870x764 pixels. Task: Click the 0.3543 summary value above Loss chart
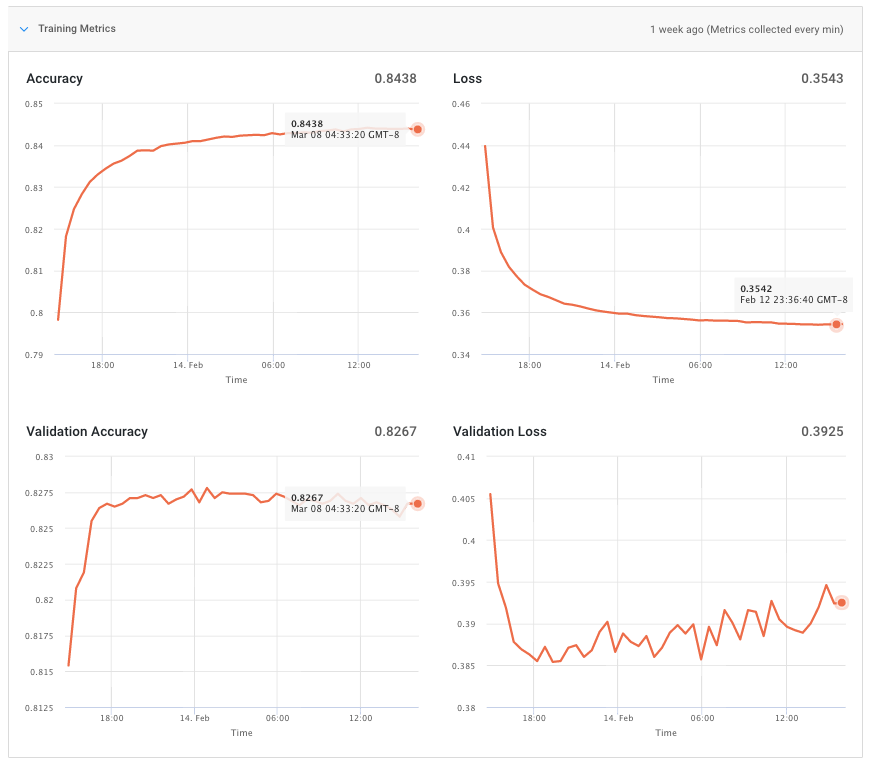click(822, 79)
